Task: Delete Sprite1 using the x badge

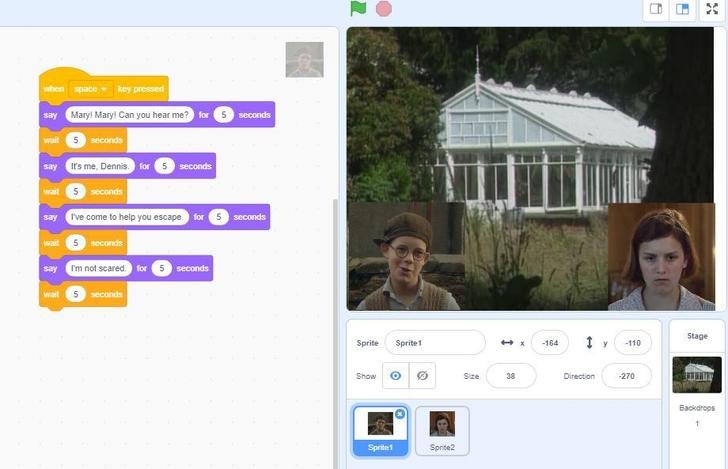Action: coord(400,414)
